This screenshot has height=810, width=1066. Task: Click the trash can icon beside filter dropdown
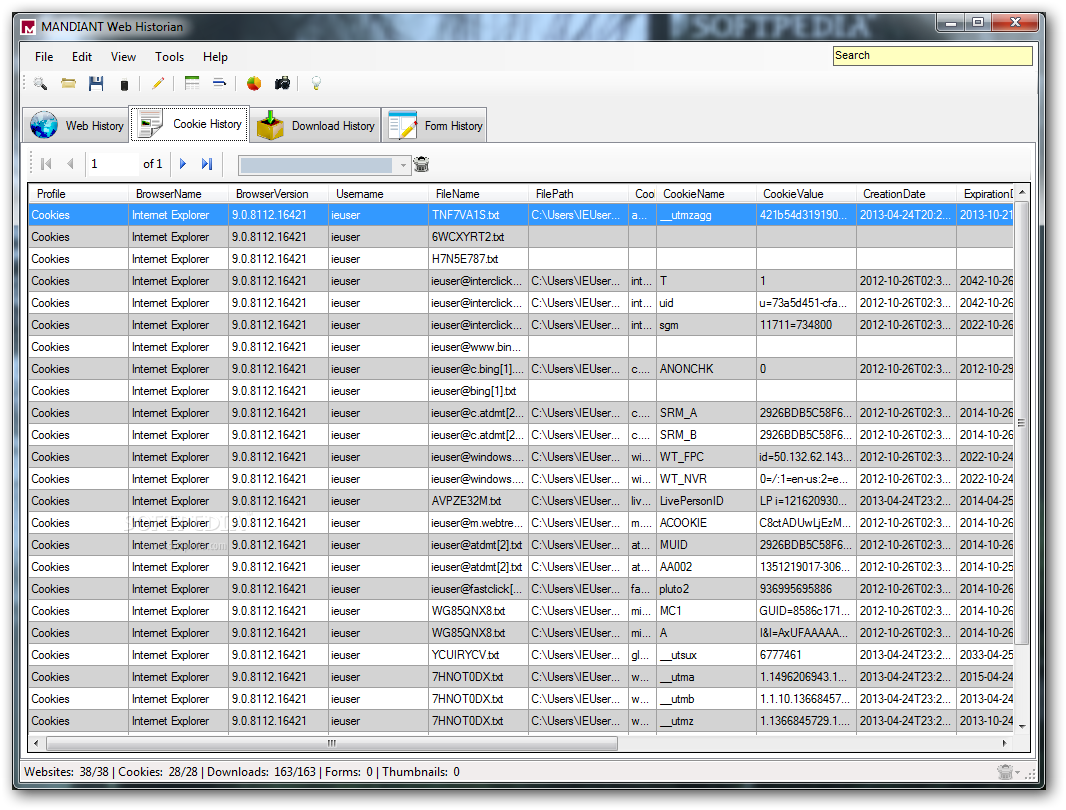[422, 164]
